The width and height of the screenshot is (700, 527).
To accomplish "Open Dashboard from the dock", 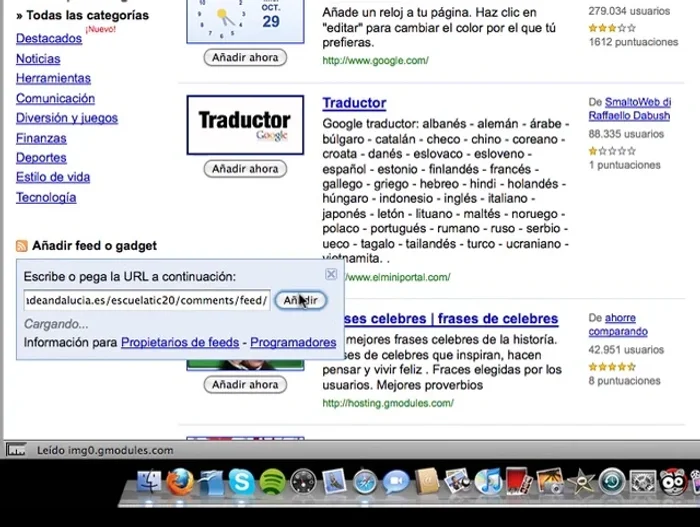I will pyautogui.click(x=303, y=482).
